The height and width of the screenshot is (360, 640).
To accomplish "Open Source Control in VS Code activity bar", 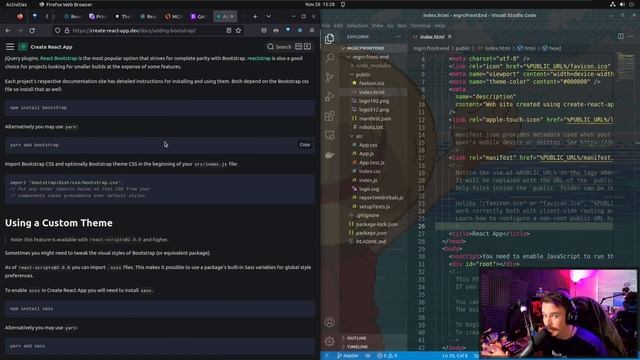I will 329,77.
